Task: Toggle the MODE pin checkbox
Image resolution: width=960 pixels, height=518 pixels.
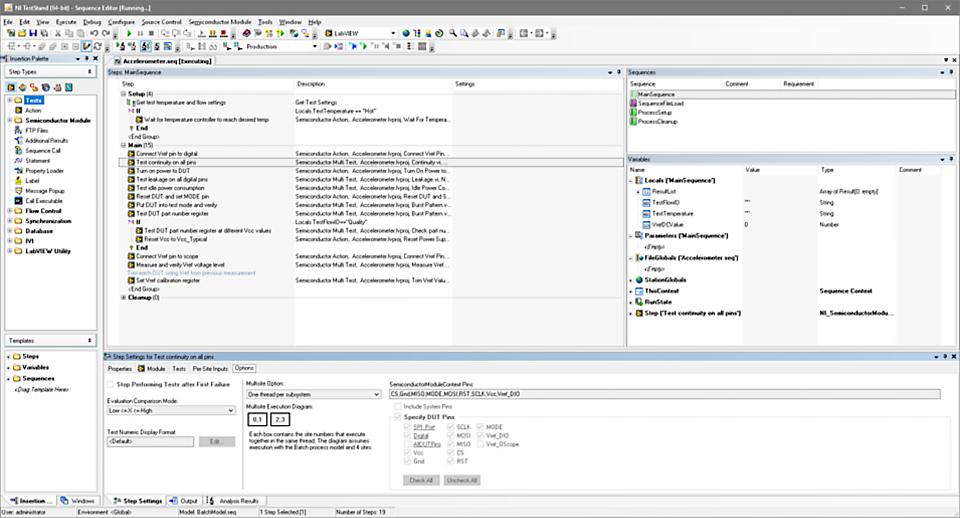Action: tap(480, 427)
